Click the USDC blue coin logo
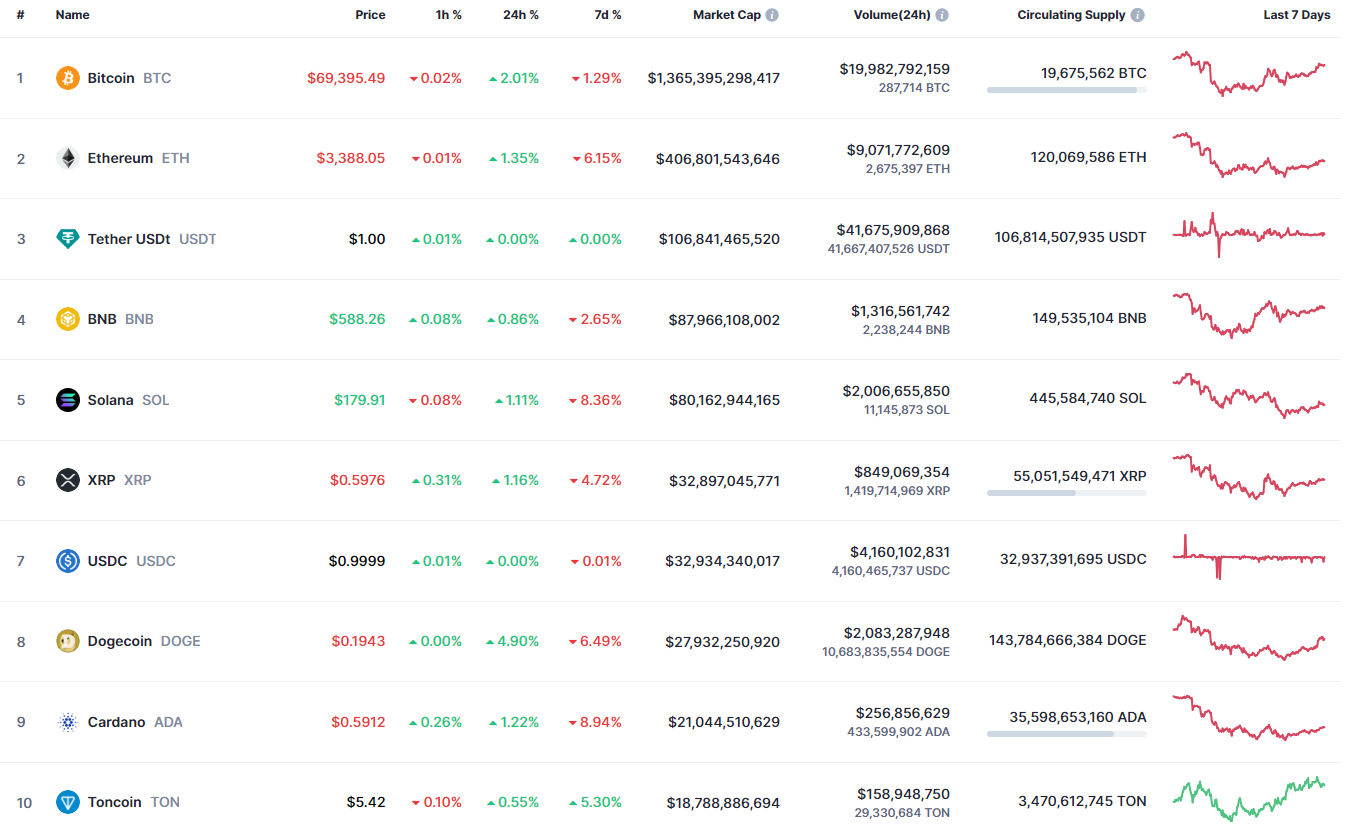The width and height of the screenshot is (1364, 837). [66, 561]
